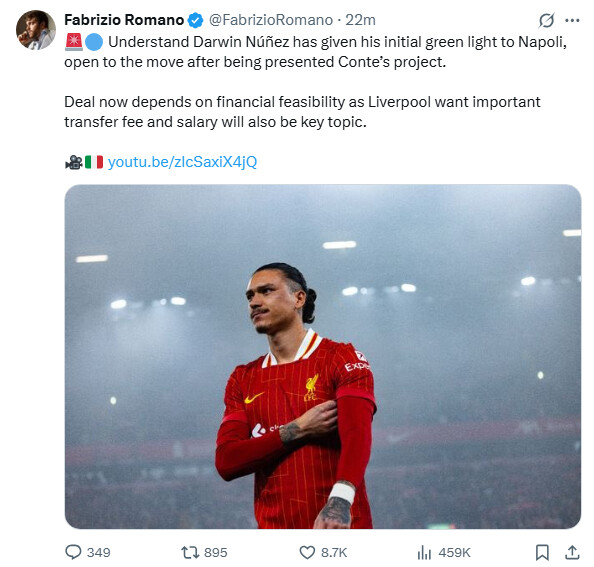The height and width of the screenshot is (567, 594).
Task: Open view analytics bar-chart icon
Action: [424, 553]
